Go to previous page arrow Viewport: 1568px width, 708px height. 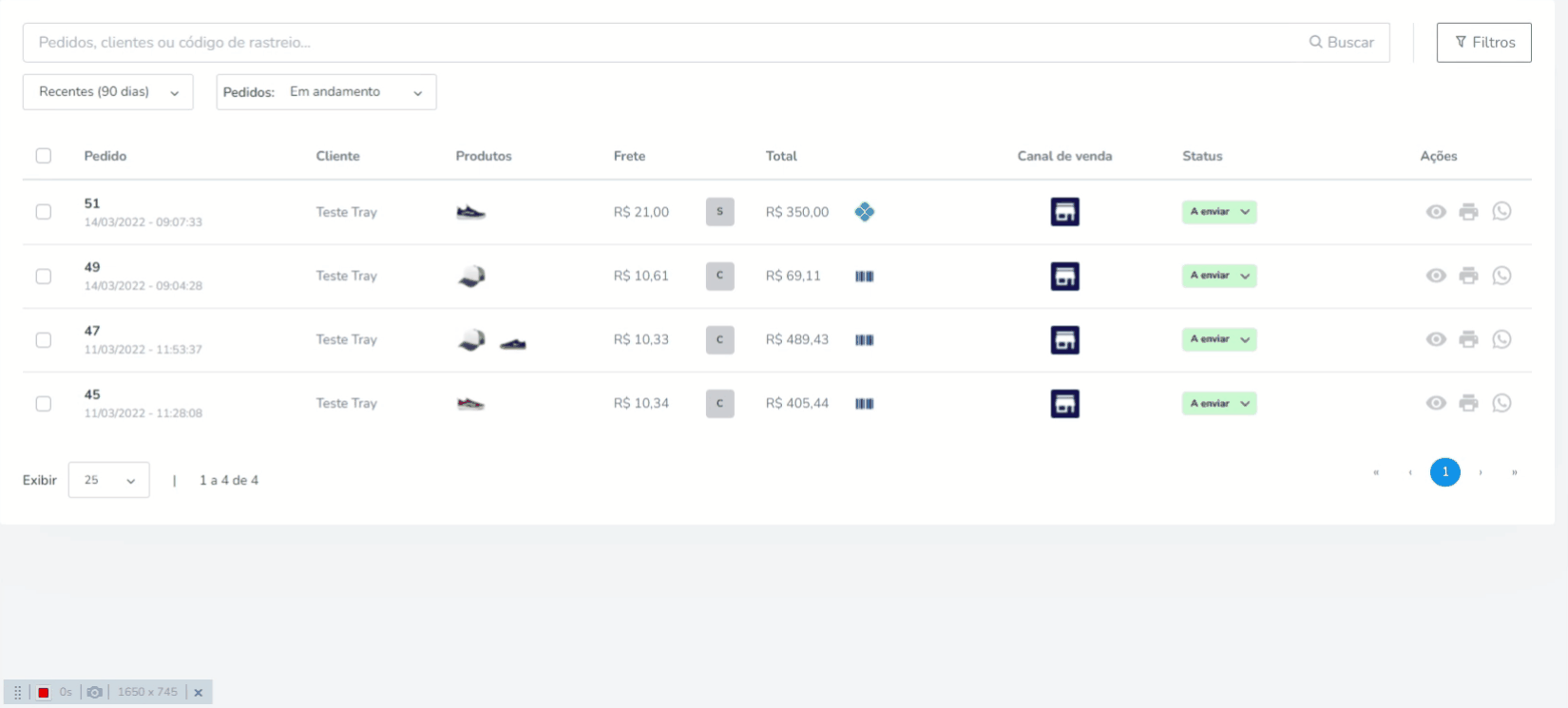coord(1410,472)
